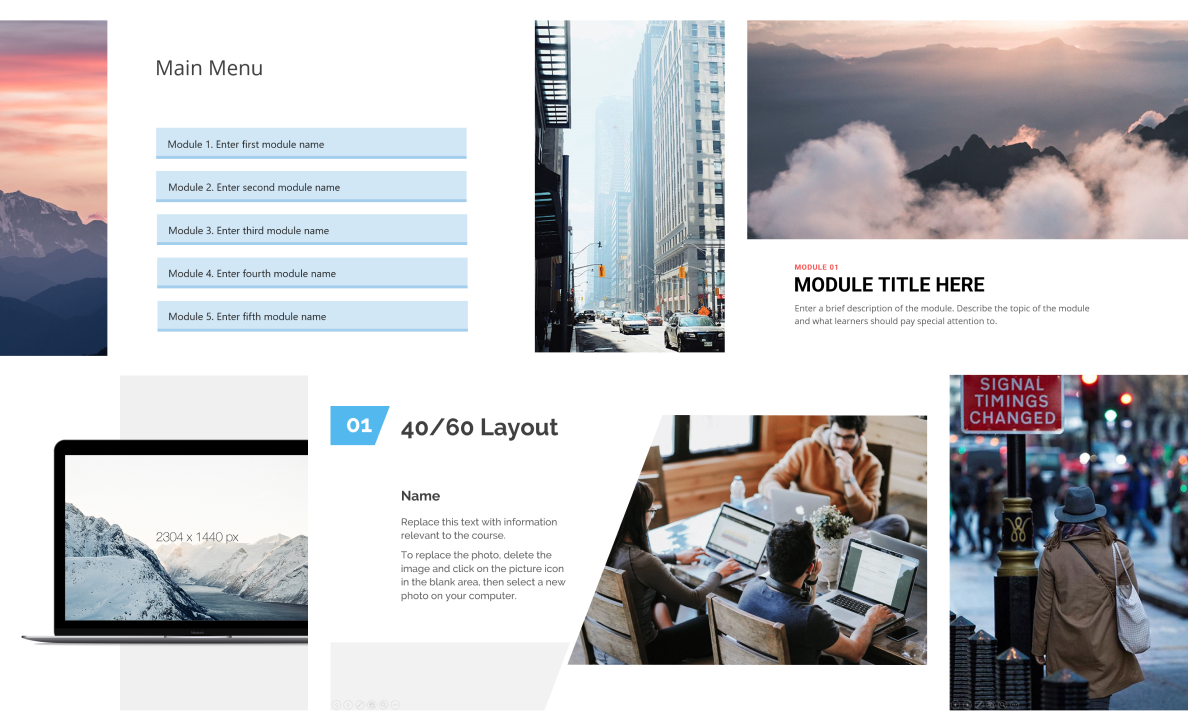Screen dimensions: 1188x725
Task: Click previous-slide arrow on the 40/60 Layout slide
Action: pyautogui.click(x=336, y=705)
